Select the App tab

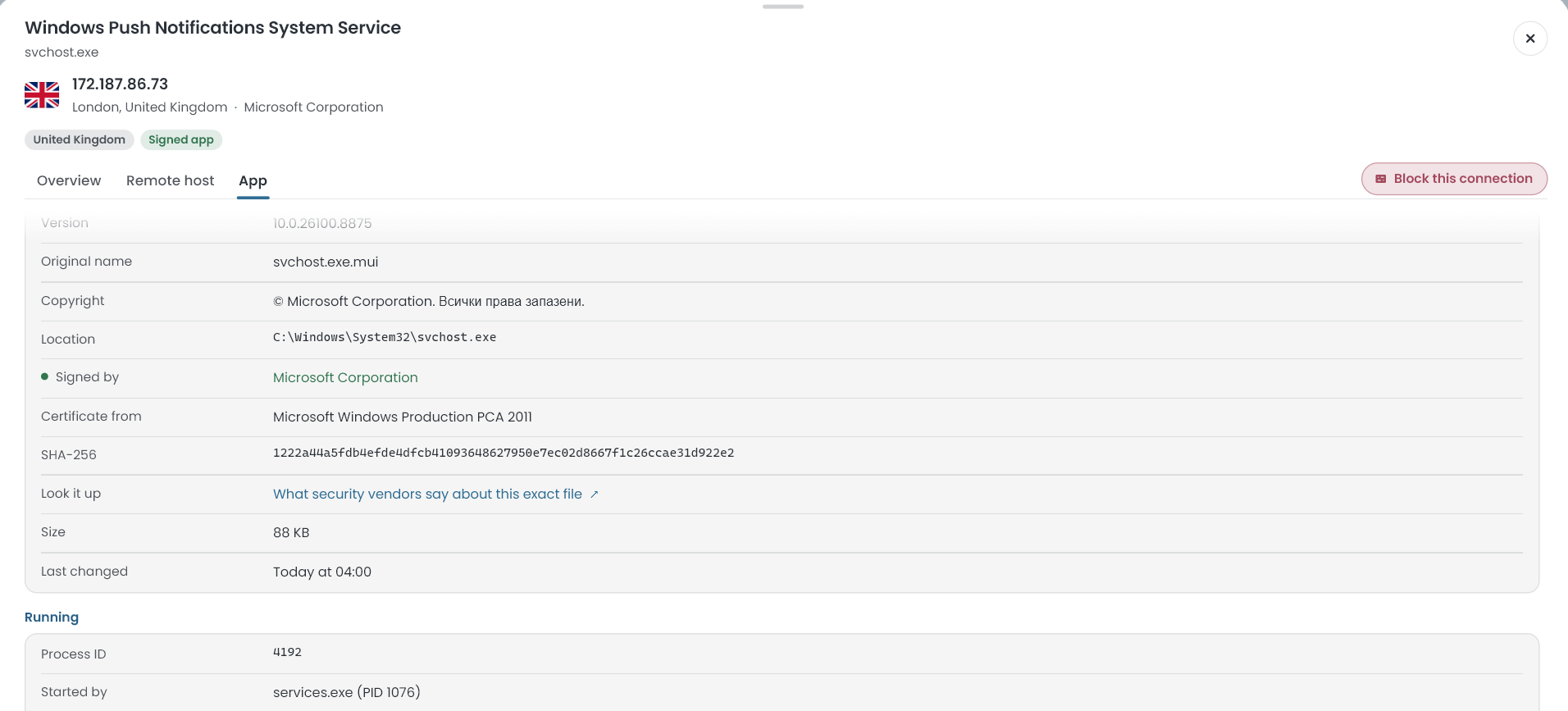click(x=253, y=180)
